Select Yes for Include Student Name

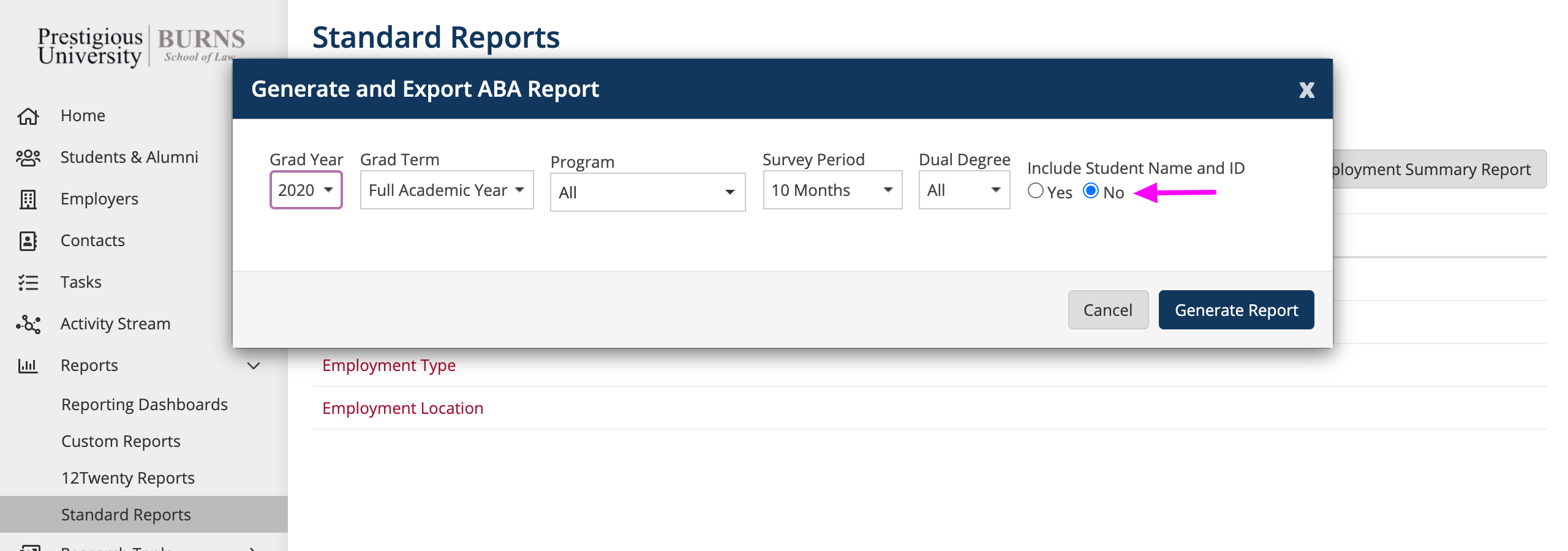pyautogui.click(x=1035, y=191)
